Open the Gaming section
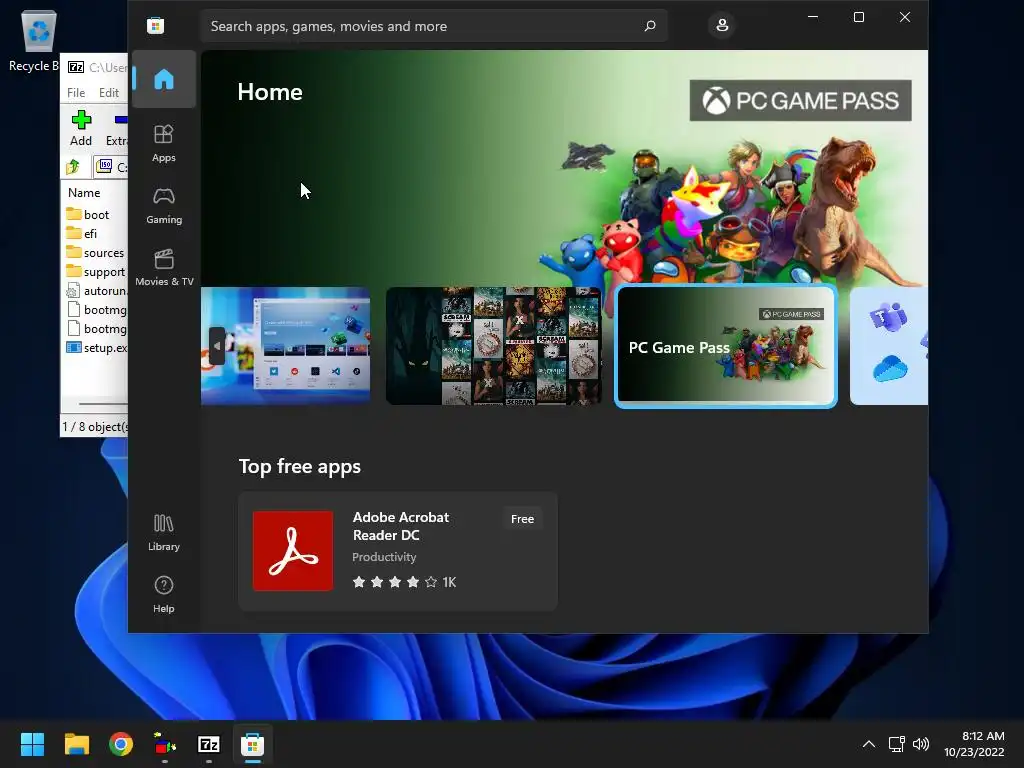Screen dimensions: 1024x768 pyautogui.click(x=164, y=206)
